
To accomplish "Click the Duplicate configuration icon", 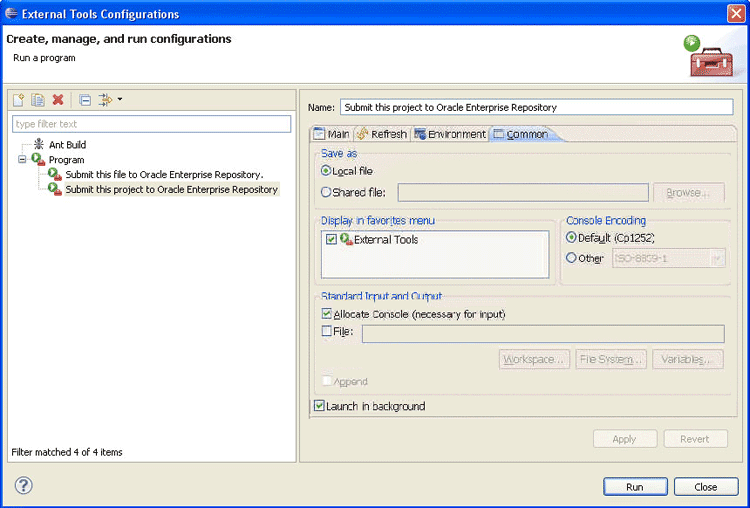I will (38, 99).
